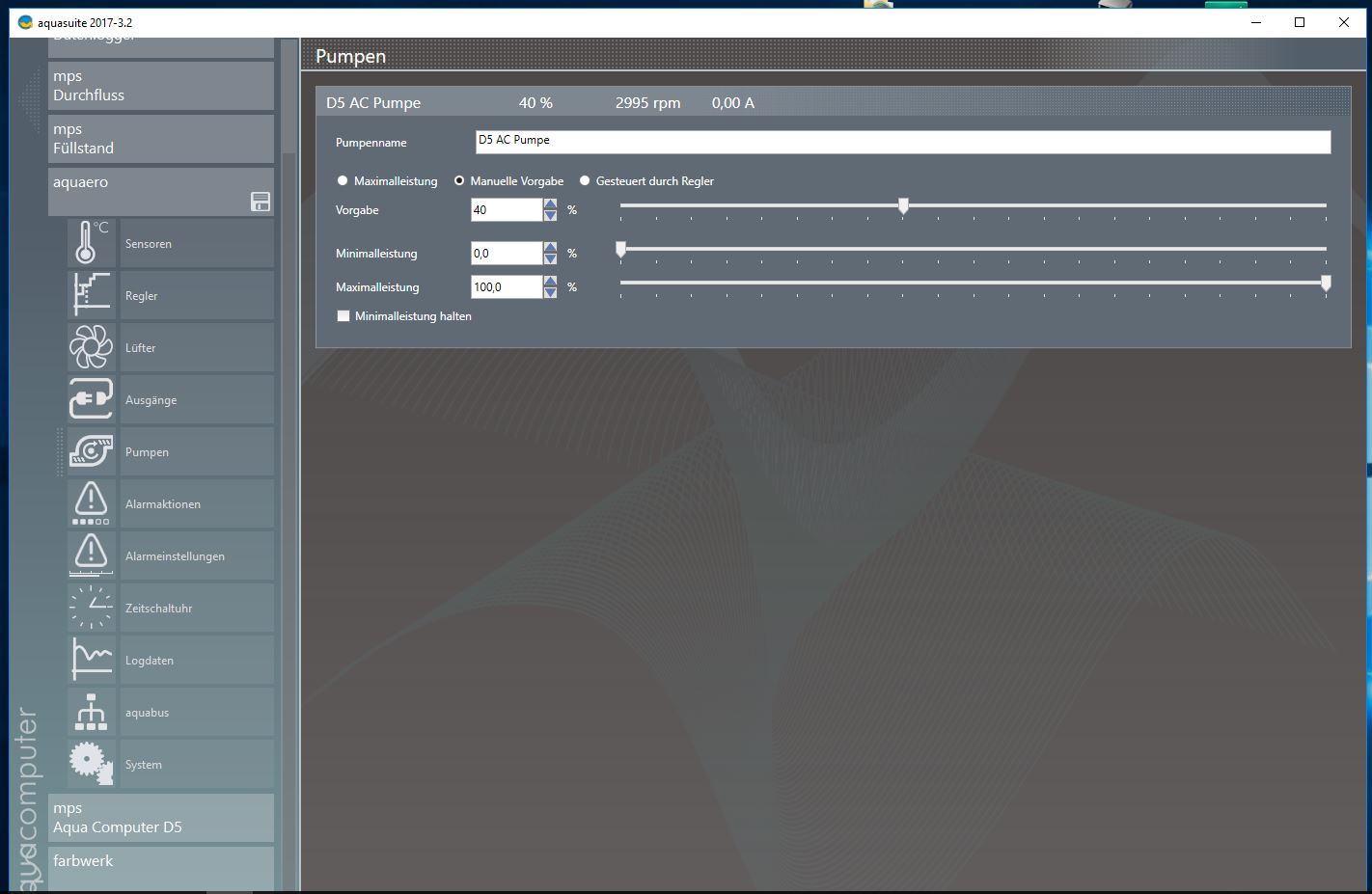This screenshot has width=1372, height=894.
Task: Click the Minimalleistung value field
Action: click(x=507, y=253)
